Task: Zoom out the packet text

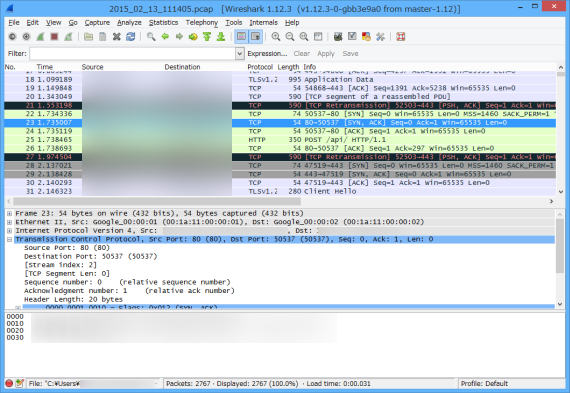Action: pos(290,37)
